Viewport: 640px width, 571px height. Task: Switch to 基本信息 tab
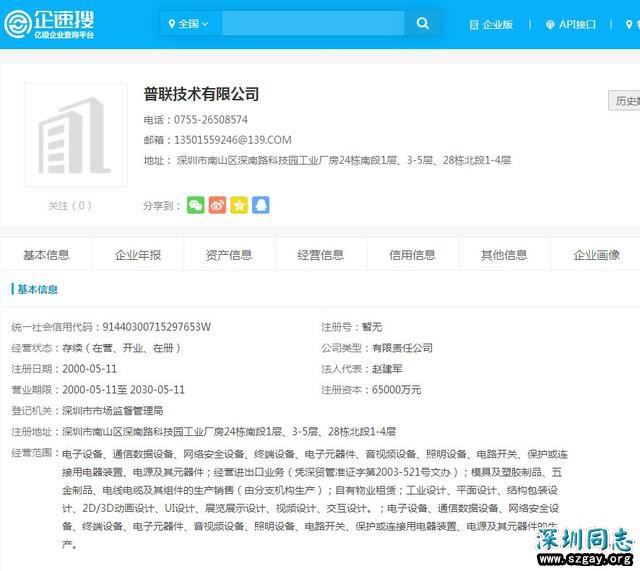pos(46,255)
